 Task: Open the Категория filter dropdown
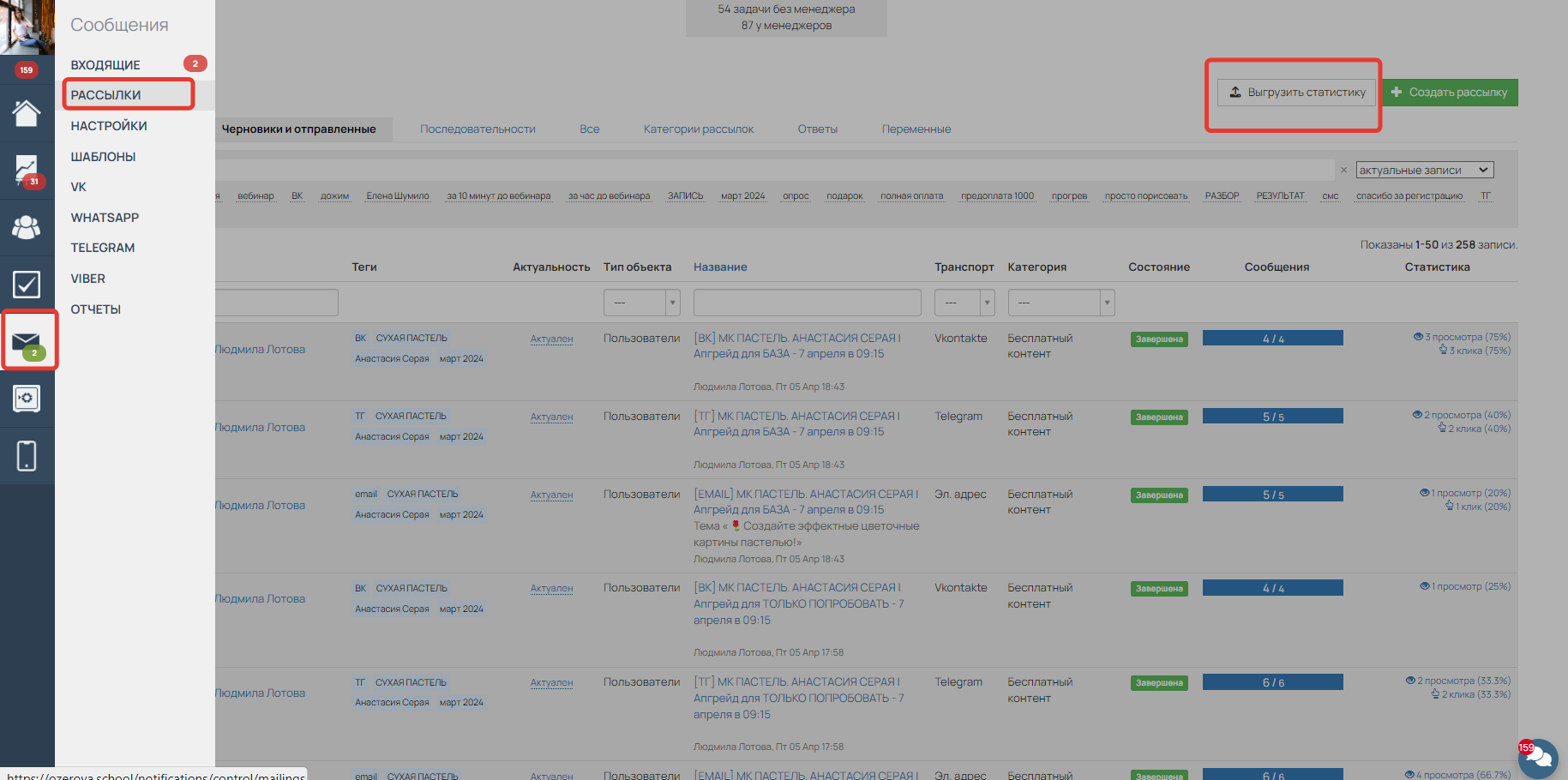[x=1060, y=303]
